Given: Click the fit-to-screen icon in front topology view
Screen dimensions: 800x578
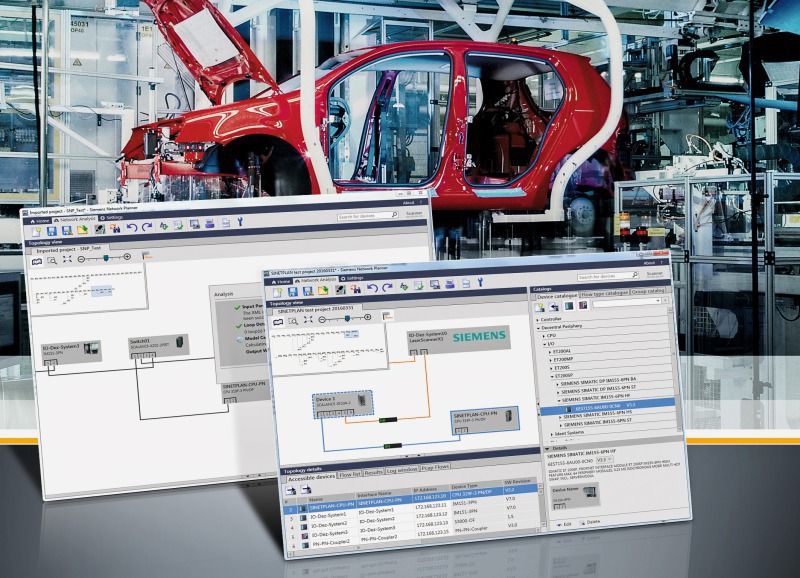Looking at the screenshot, I should click(309, 319).
